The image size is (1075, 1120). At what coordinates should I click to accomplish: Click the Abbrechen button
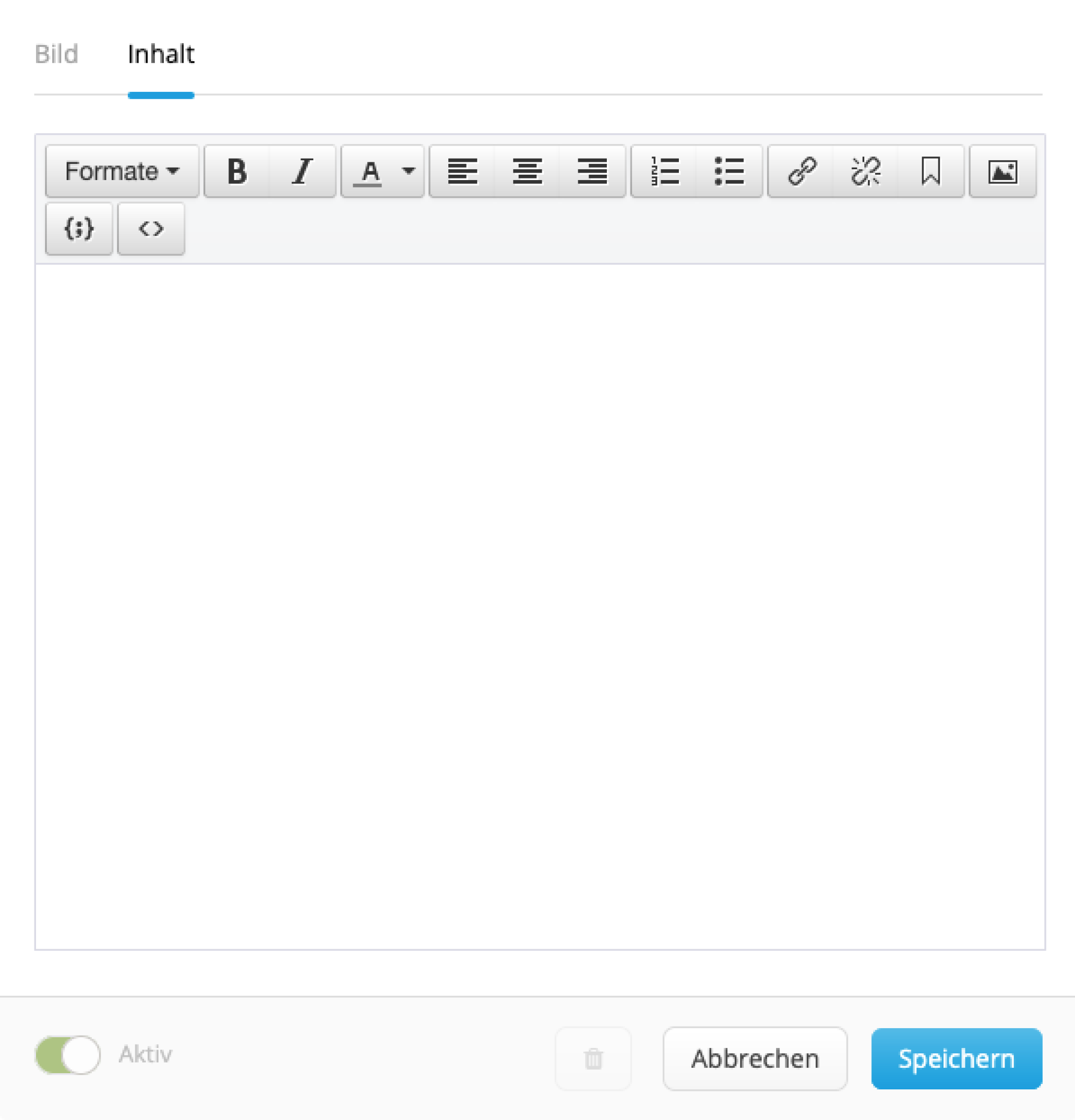[755, 1058]
